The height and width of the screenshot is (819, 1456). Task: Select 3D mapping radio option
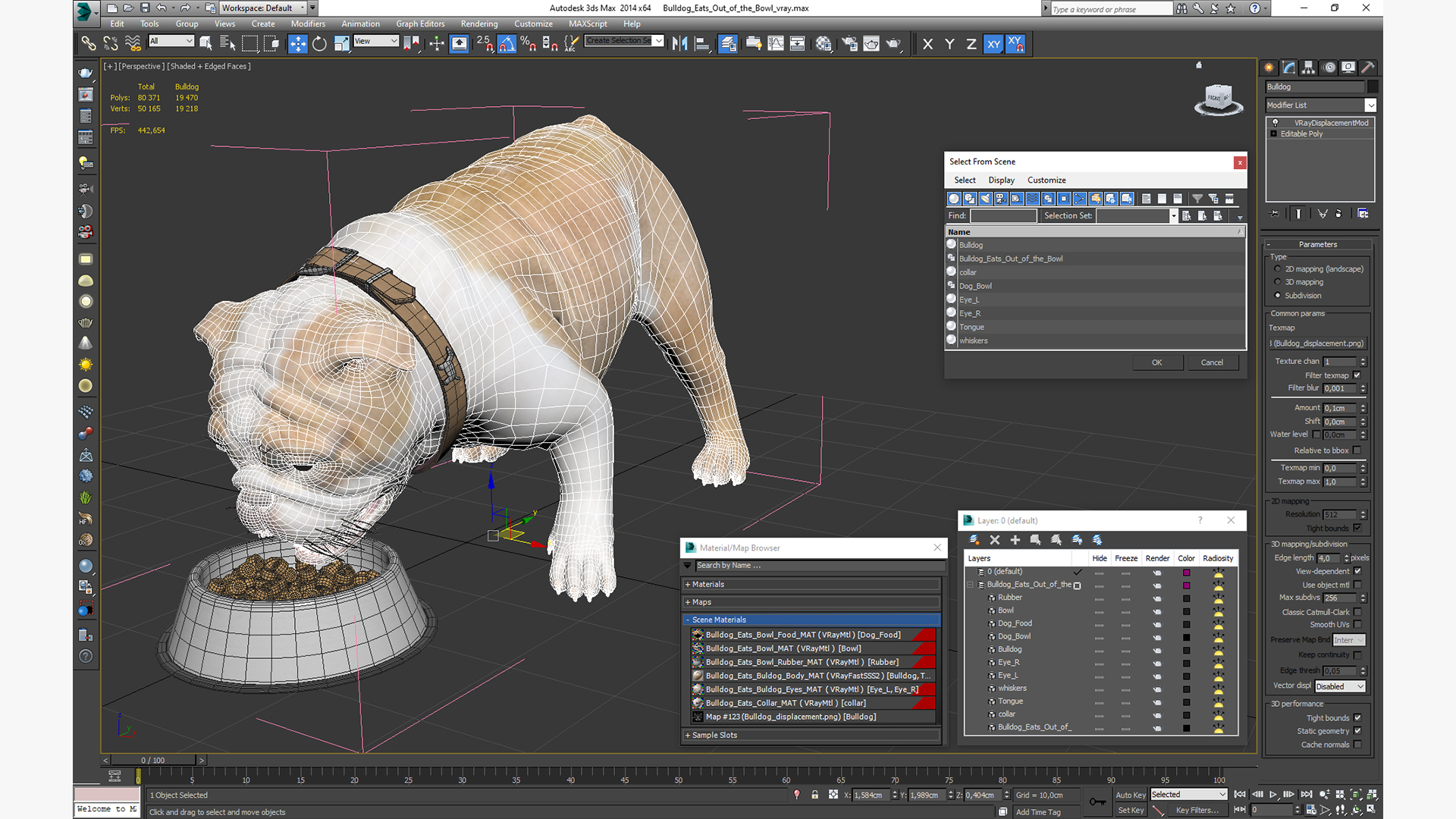point(1278,282)
